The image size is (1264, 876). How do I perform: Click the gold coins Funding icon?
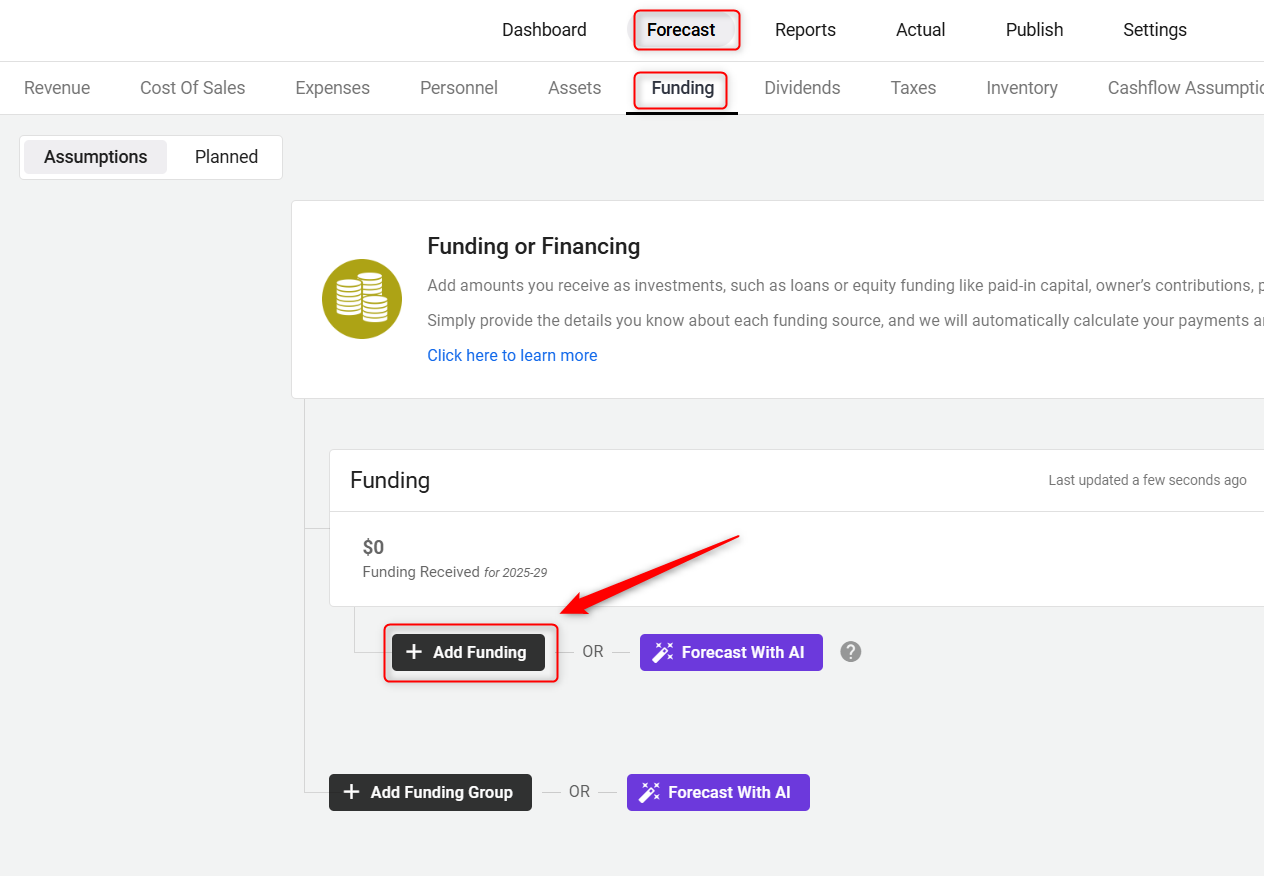click(x=362, y=299)
